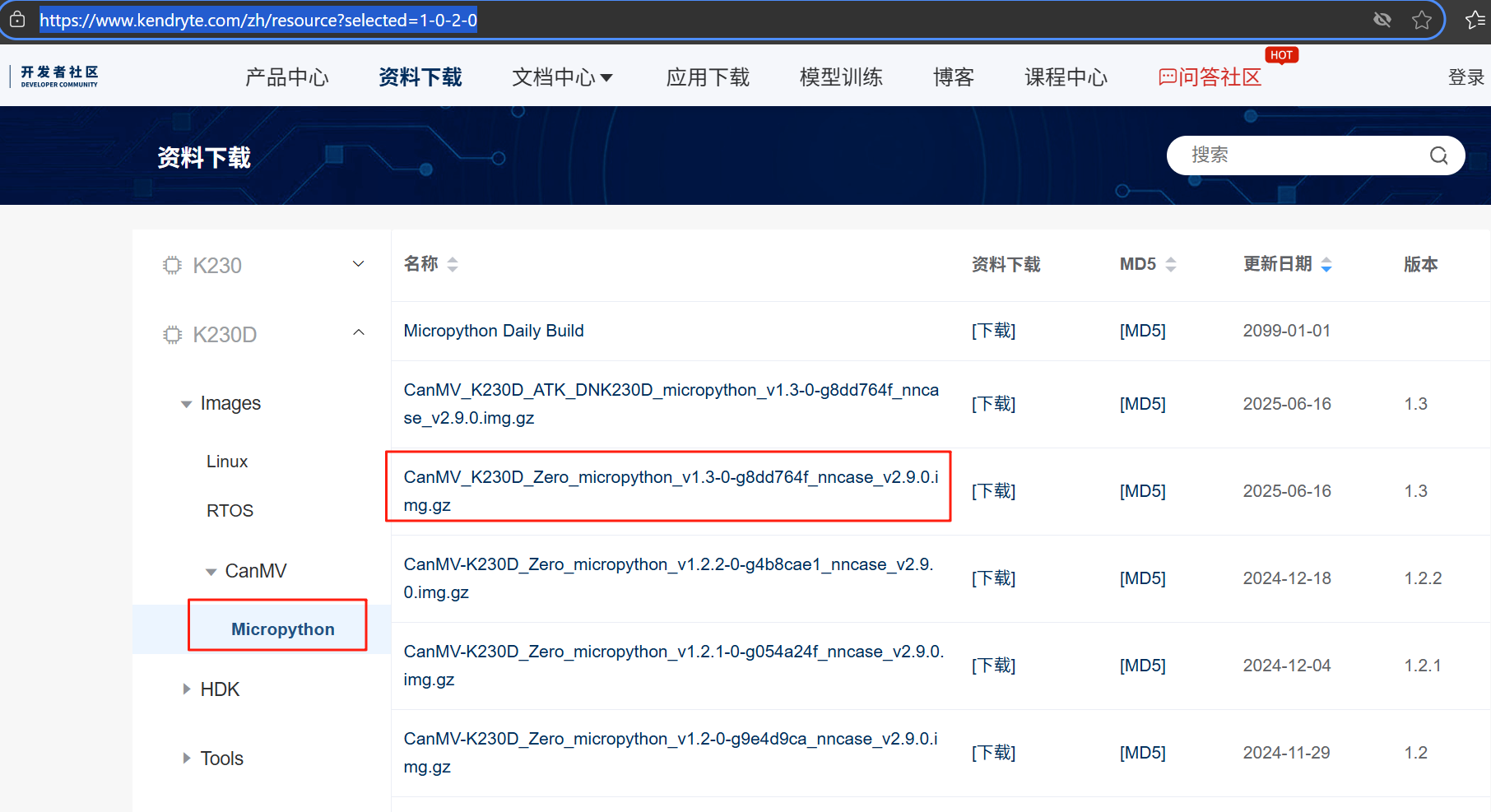
Task: Open CanMV-K230D_Zero v1.2.1 image link
Action: coord(674,666)
